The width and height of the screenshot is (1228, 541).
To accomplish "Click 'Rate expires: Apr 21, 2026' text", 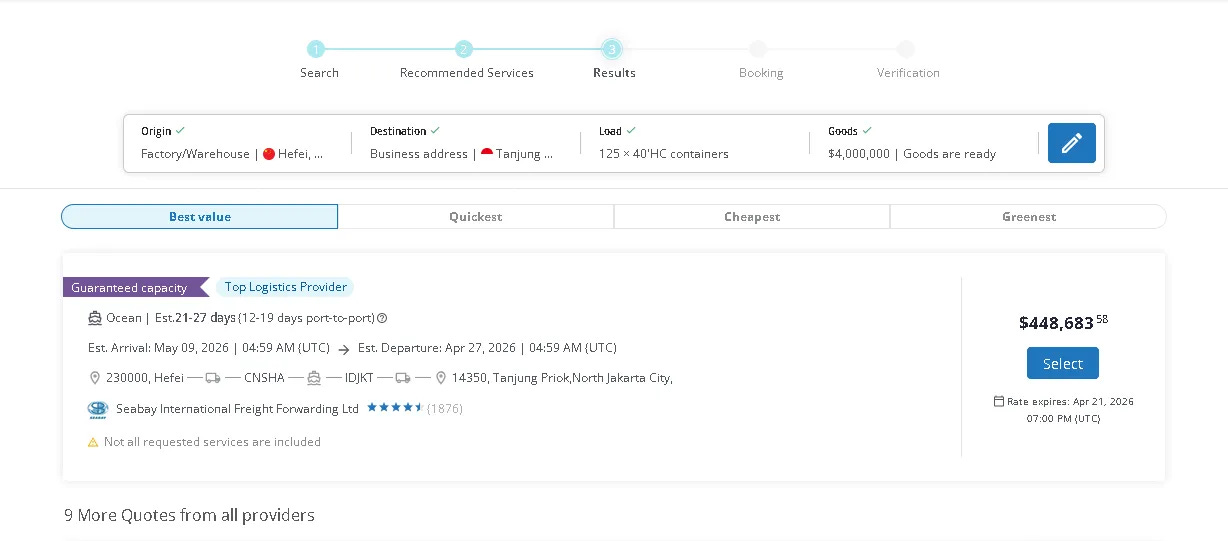I will [1070, 401].
